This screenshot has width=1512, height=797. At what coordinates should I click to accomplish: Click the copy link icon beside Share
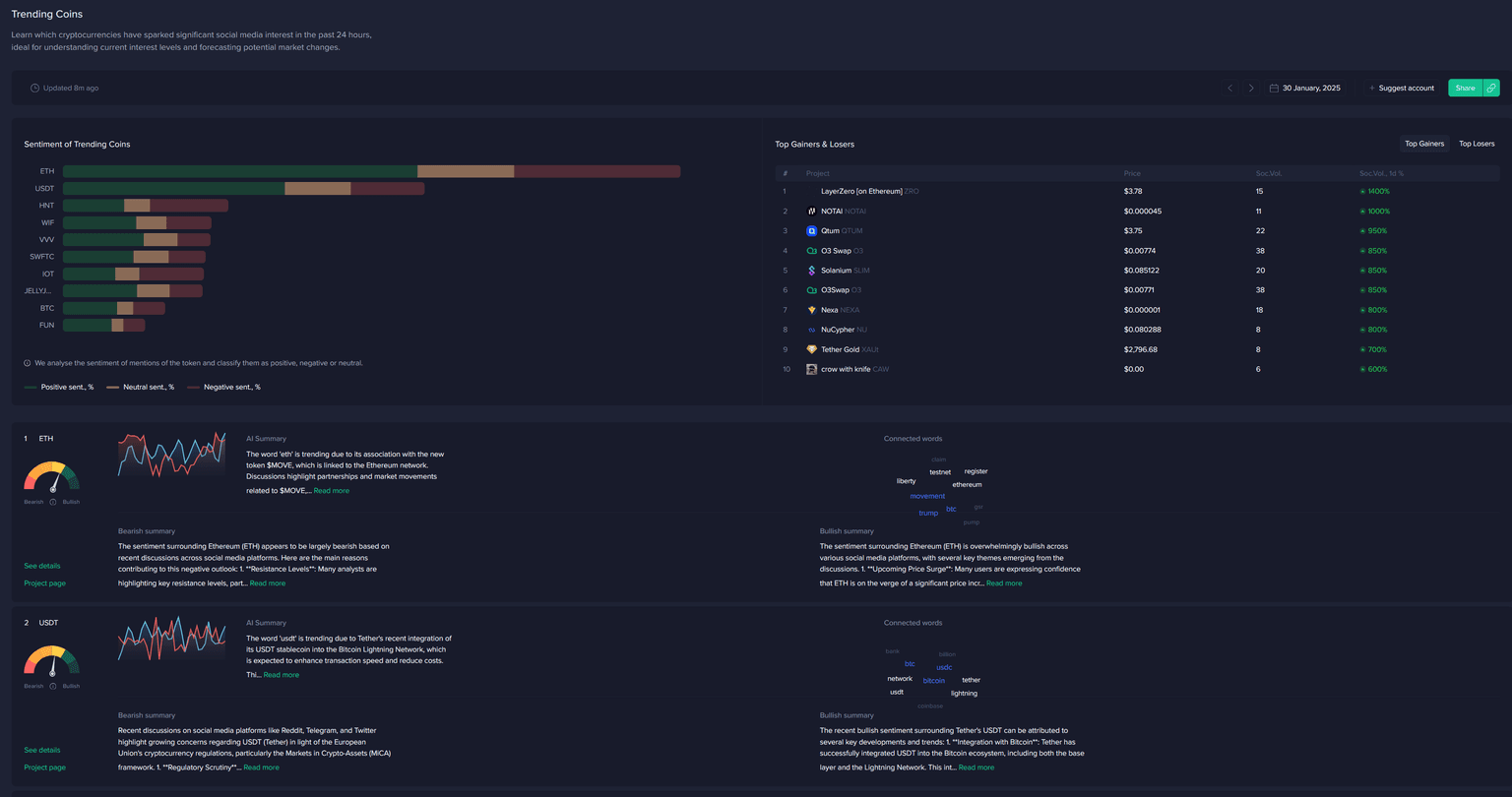(x=1491, y=88)
